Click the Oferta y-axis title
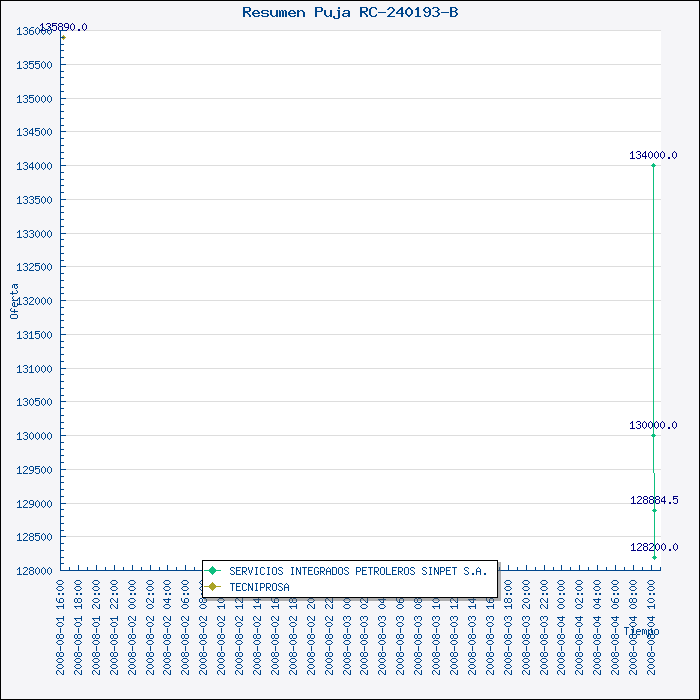This screenshot has height=700, width=700. click(14, 300)
